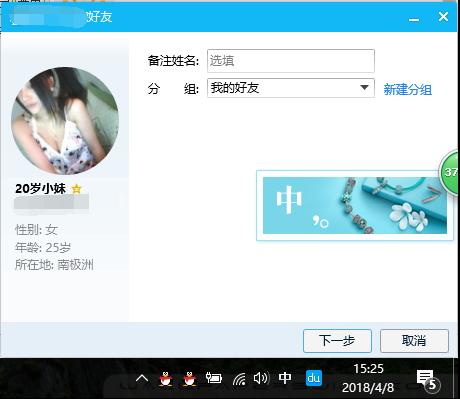Toggle the 中 input language indicator

285,378
